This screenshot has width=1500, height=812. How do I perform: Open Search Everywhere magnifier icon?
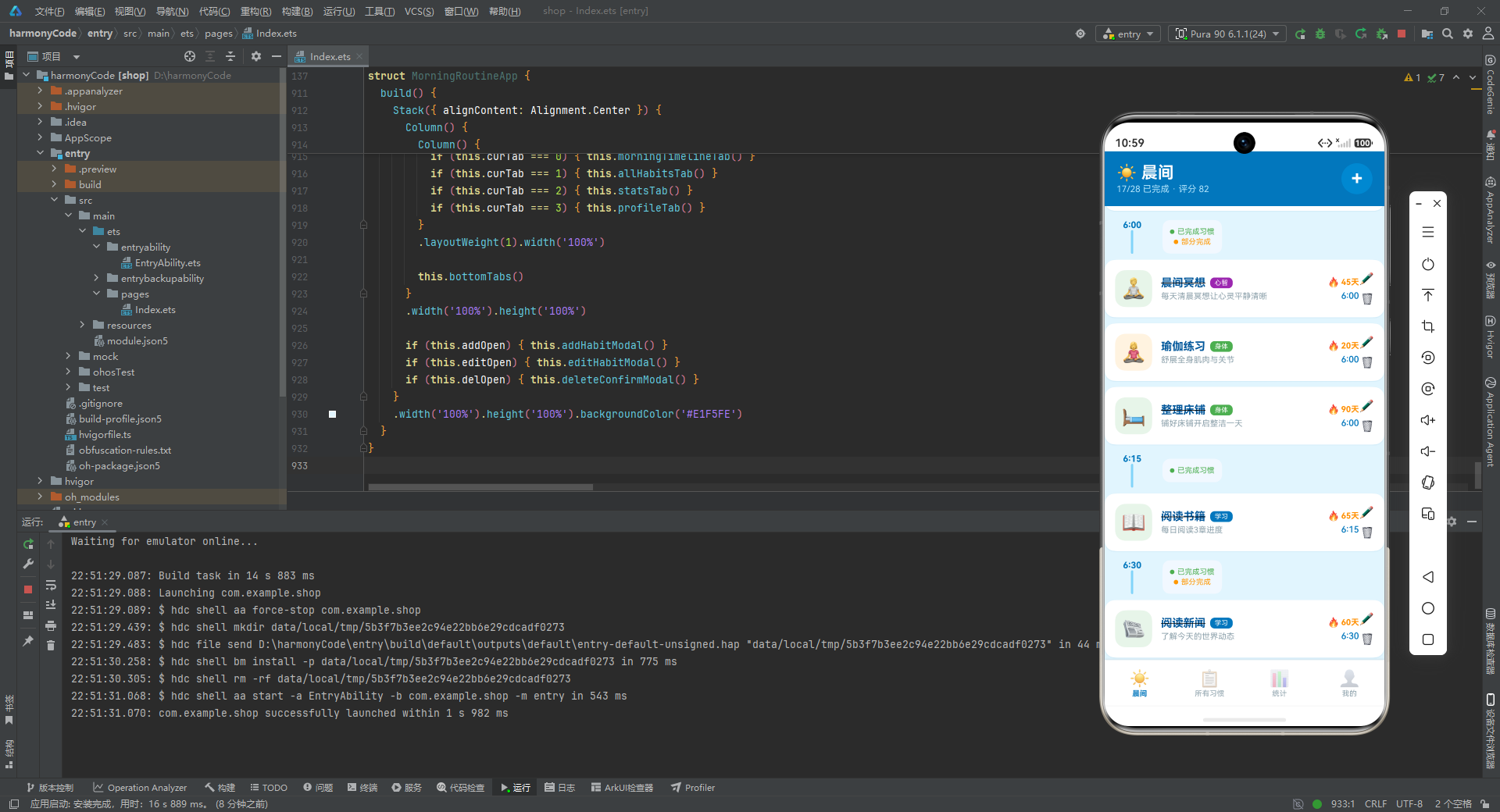point(1448,34)
